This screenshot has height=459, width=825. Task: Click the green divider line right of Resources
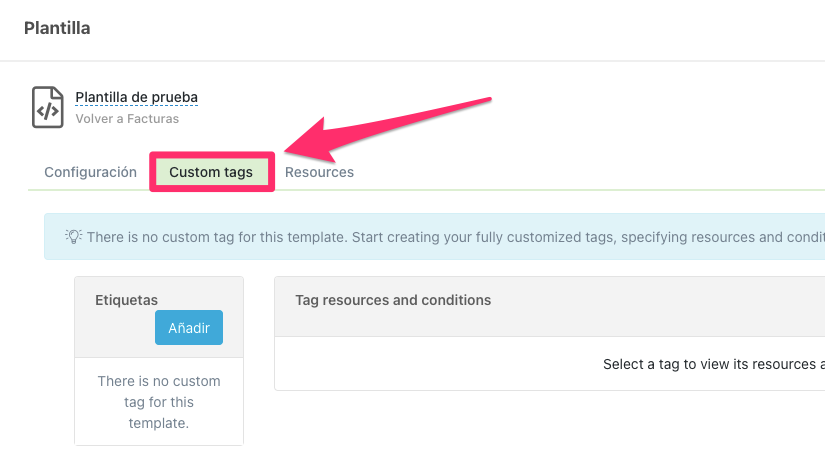pos(600,189)
